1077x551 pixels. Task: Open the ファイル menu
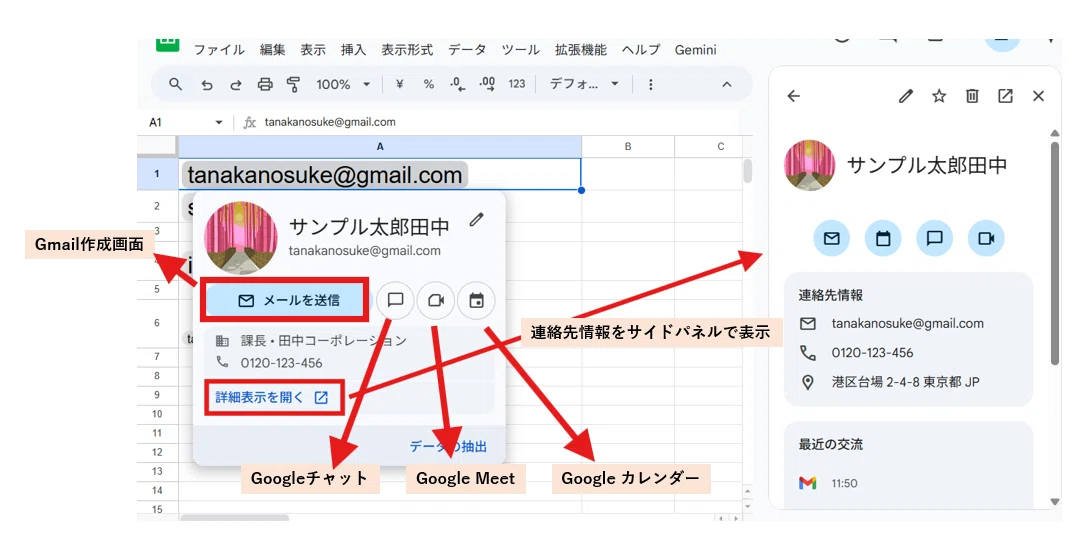click(219, 49)
